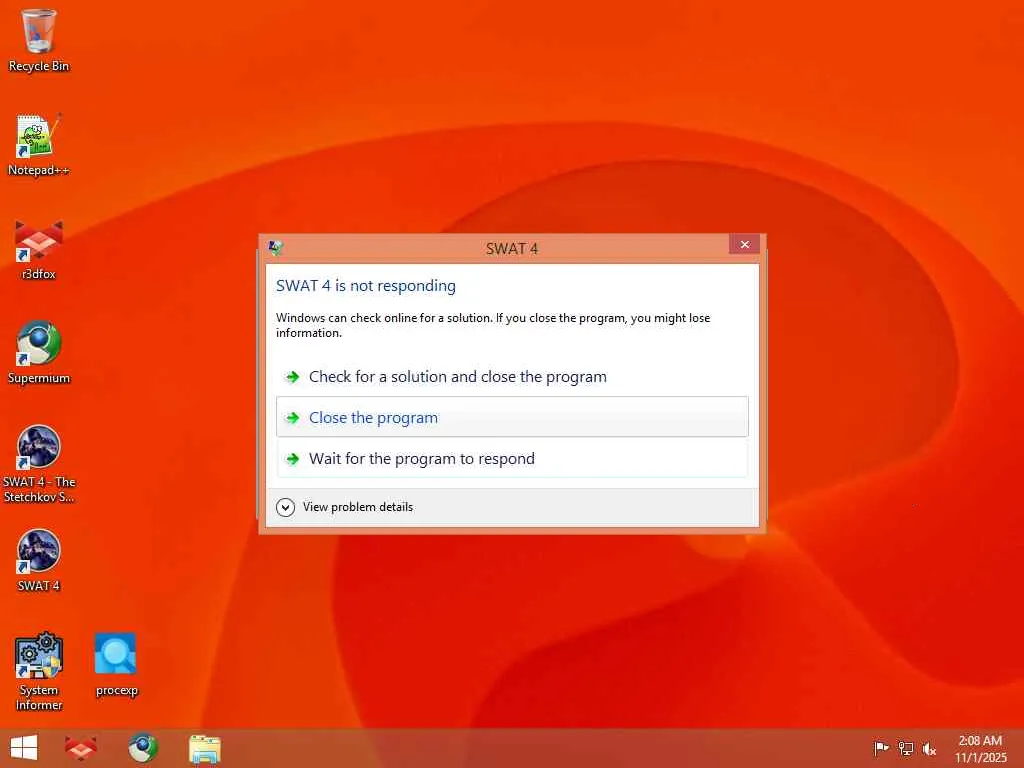The image size is (1024, 768).
Task: Select the Notepad++ desktop shortcut
Action: pyautogui.click(x=39, y=145)
